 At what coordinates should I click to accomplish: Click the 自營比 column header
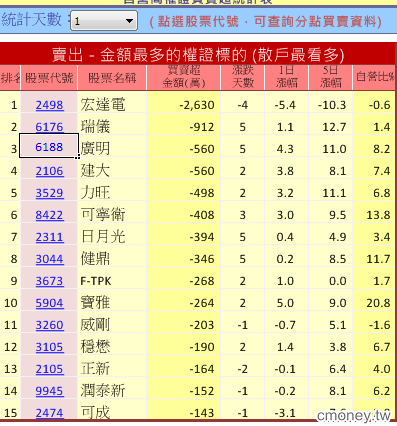375,77
